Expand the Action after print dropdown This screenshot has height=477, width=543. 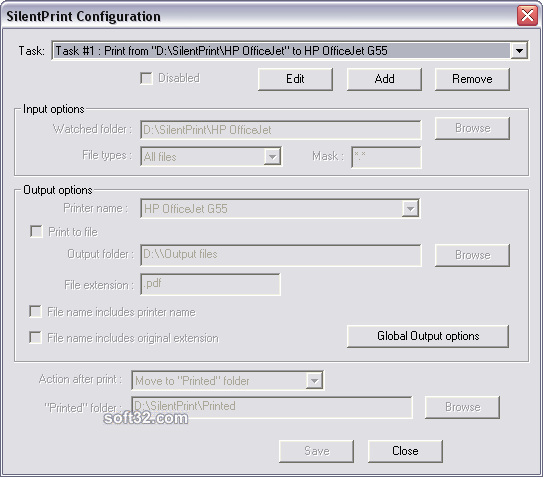[x=314, y=381]
